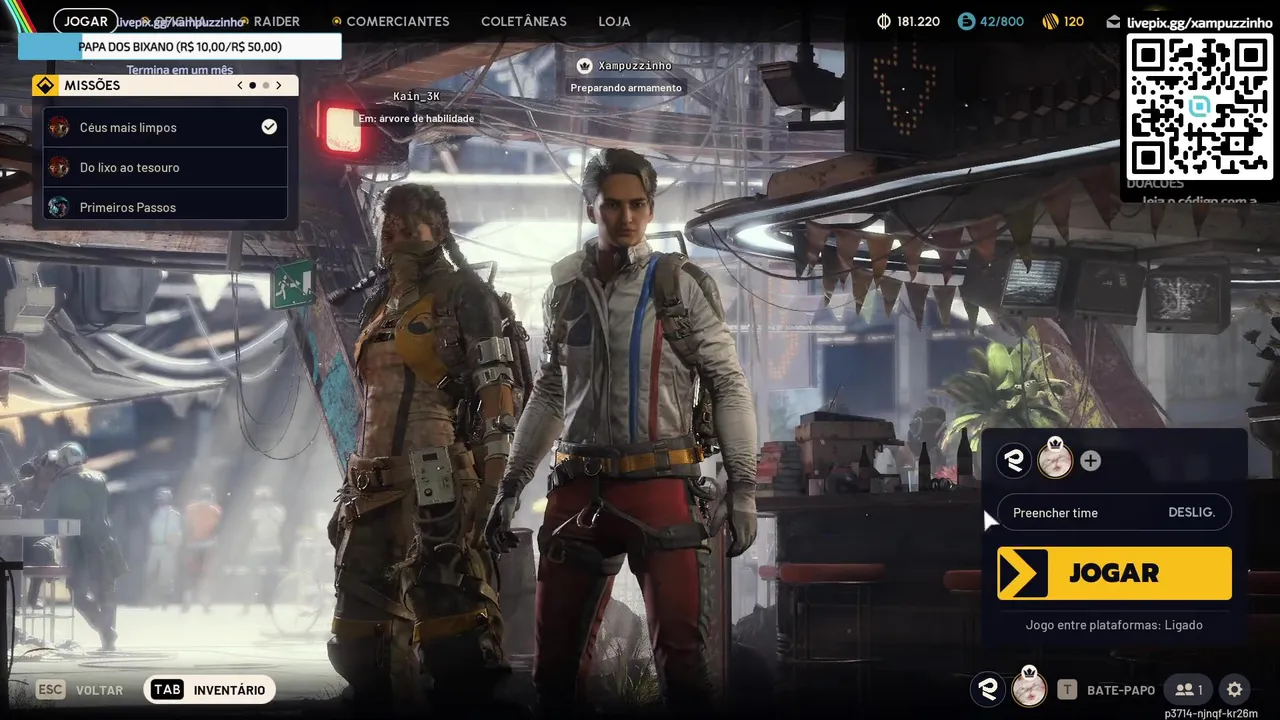Click the PAPA DOS BIXANO donation goal bar
This screenshot has width=1280, height=720.
[x=180, y=47]
